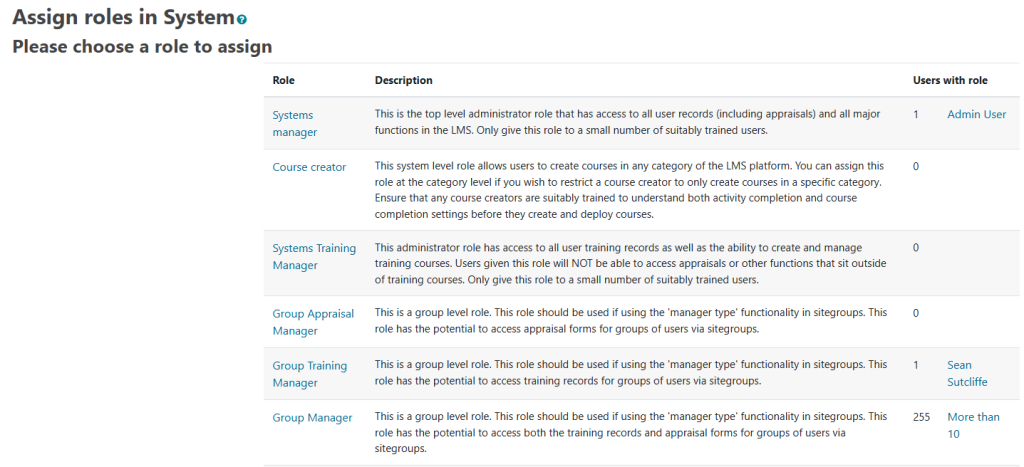Open the Course creator role
The height and width of the screenshot is (467, 1024).
click(x=309, y=167)
